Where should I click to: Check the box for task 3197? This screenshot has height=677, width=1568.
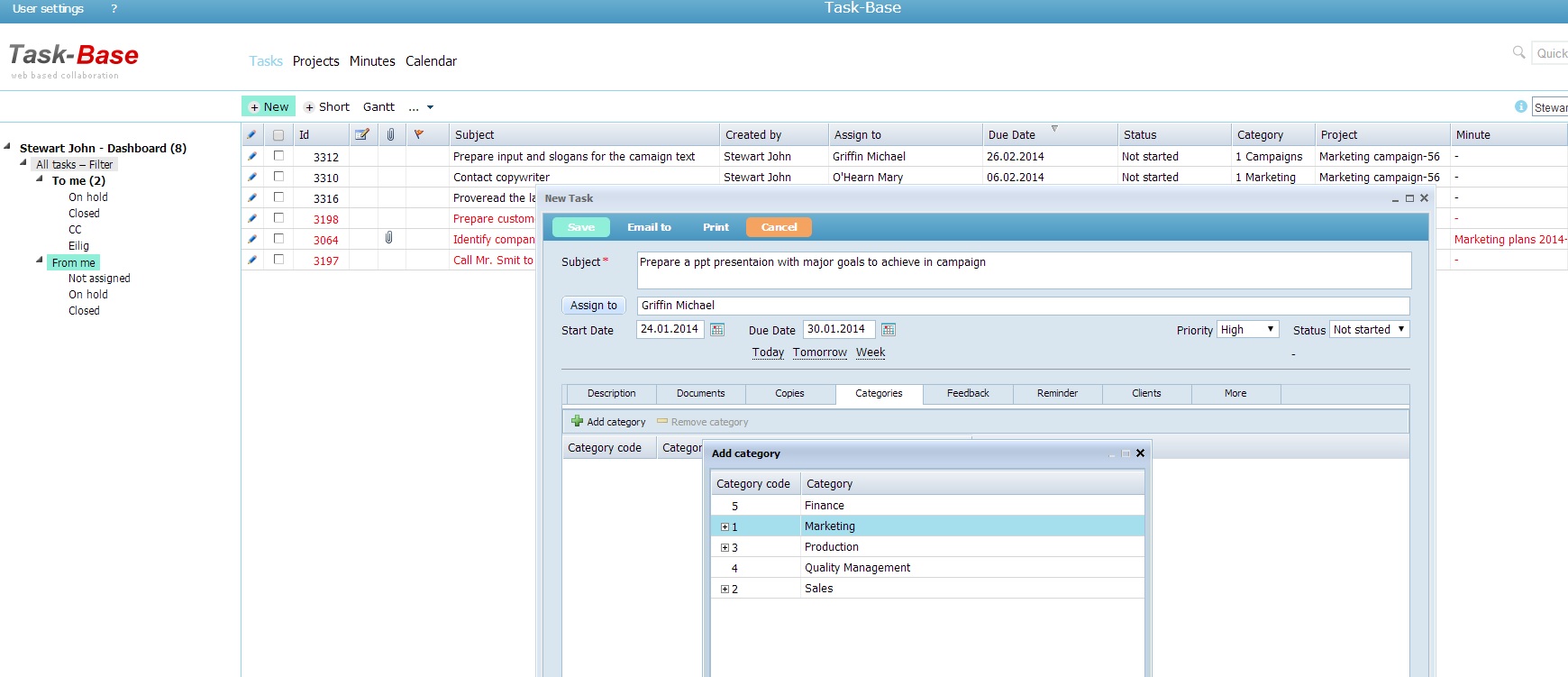[x=278, y=260]
